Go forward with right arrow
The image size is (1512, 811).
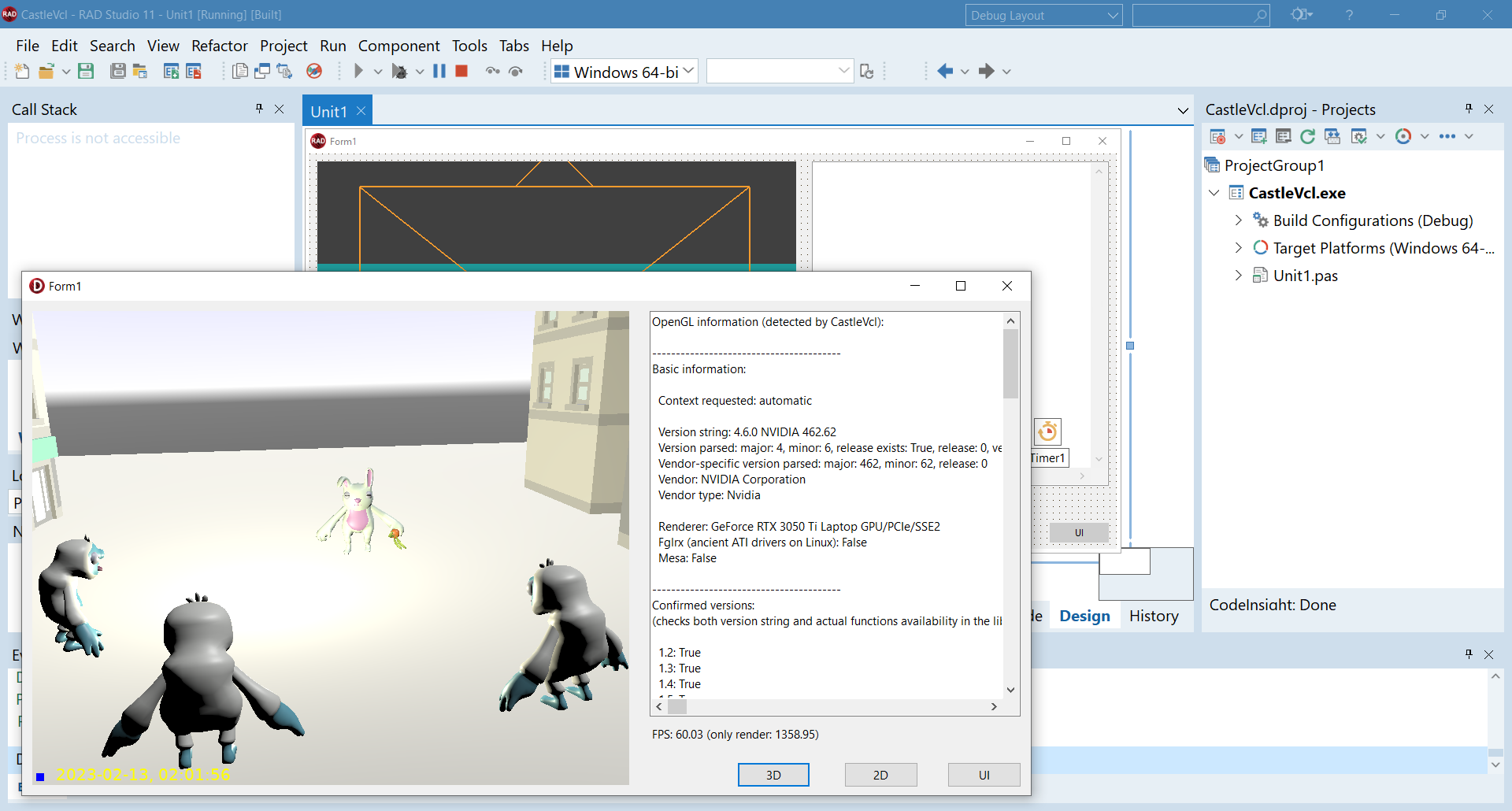[987, 72]
